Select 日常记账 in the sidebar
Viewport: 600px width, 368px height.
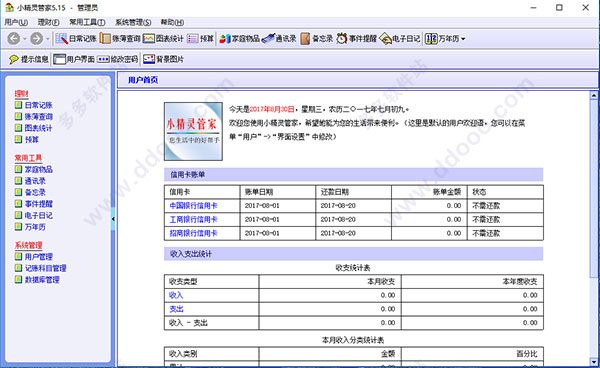coord(38,105)
